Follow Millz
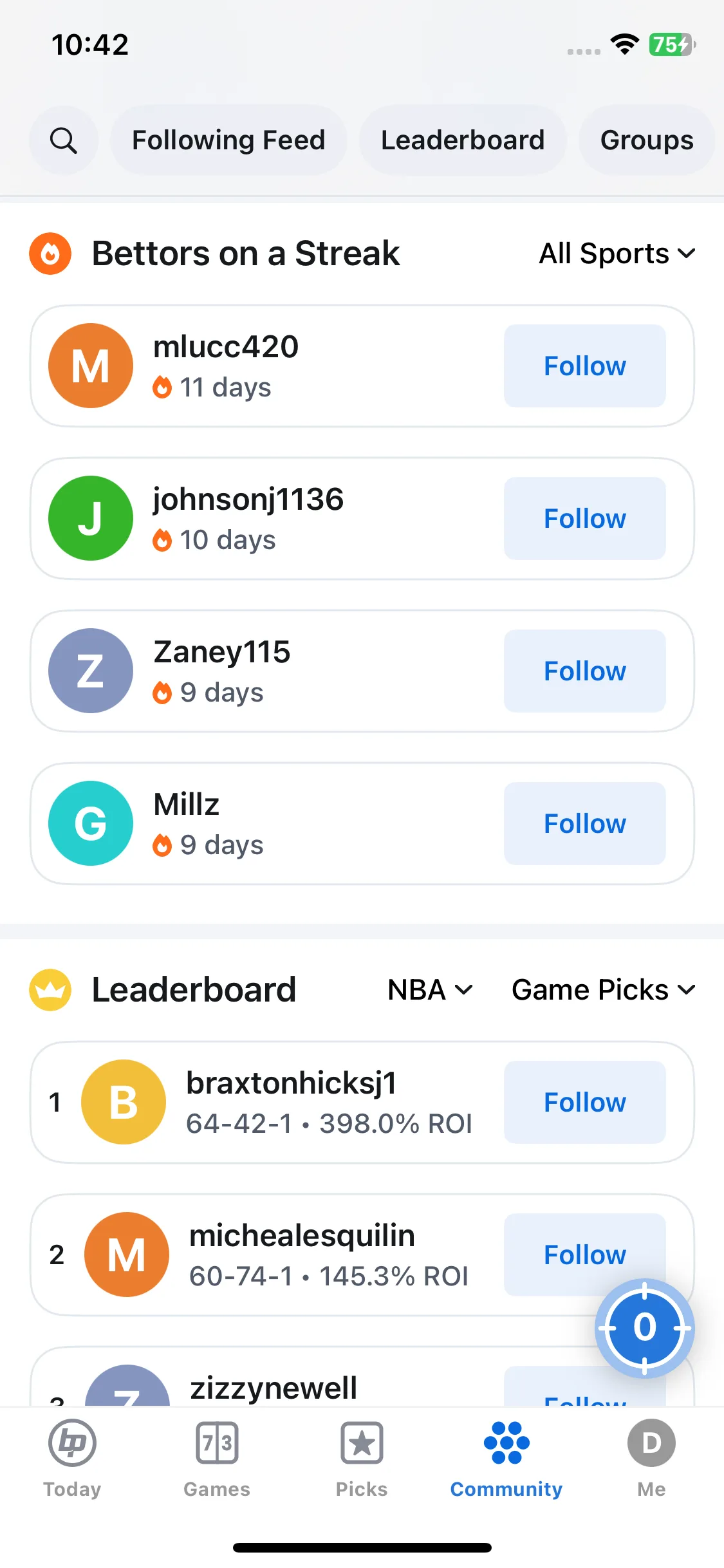Image resolution: width=724 pixels, height=1568 pixels. pos(584,823)
